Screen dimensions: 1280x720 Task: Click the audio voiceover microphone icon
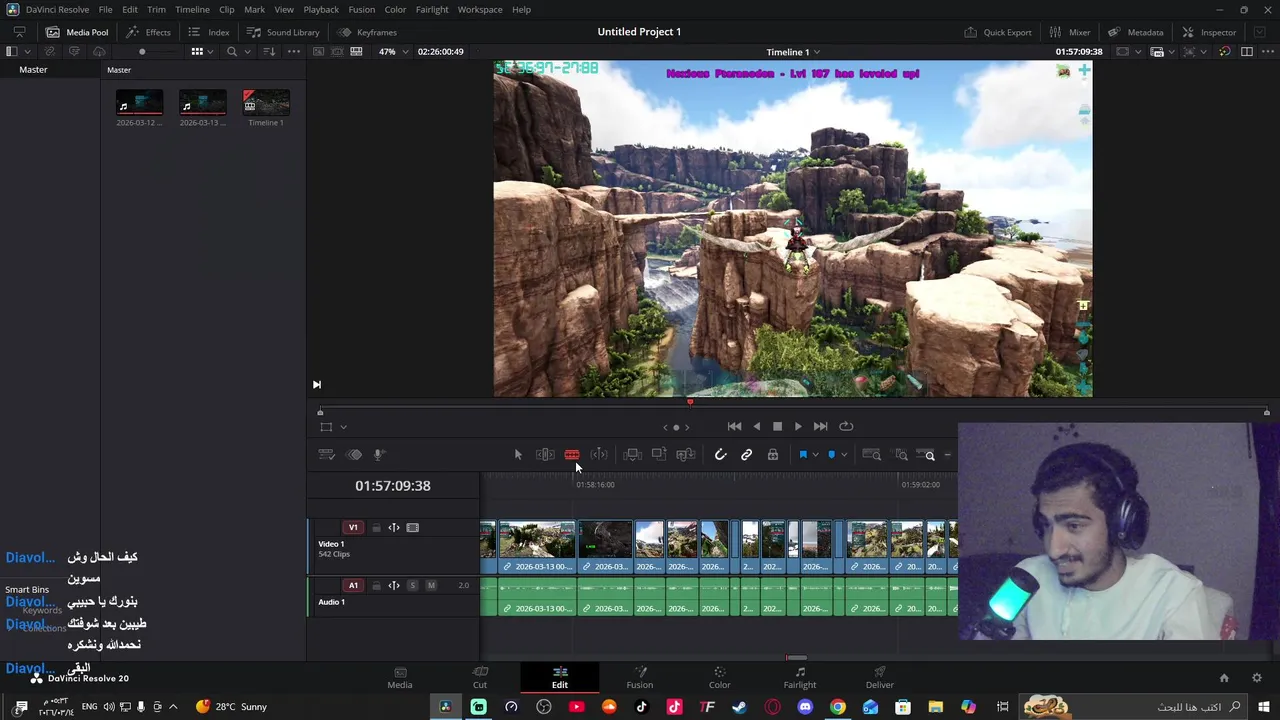[x=379, y=455]
